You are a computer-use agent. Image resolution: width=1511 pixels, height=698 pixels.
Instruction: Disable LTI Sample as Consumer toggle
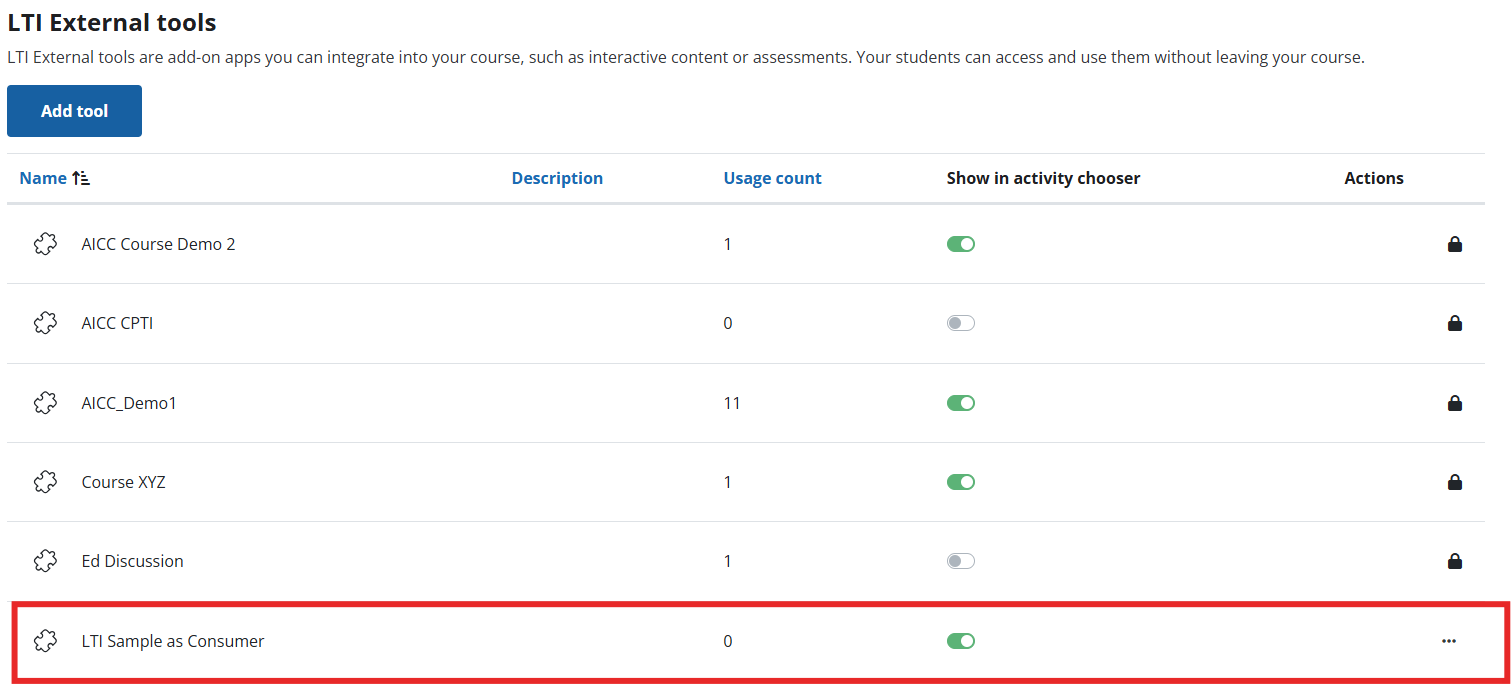point(960,641)
